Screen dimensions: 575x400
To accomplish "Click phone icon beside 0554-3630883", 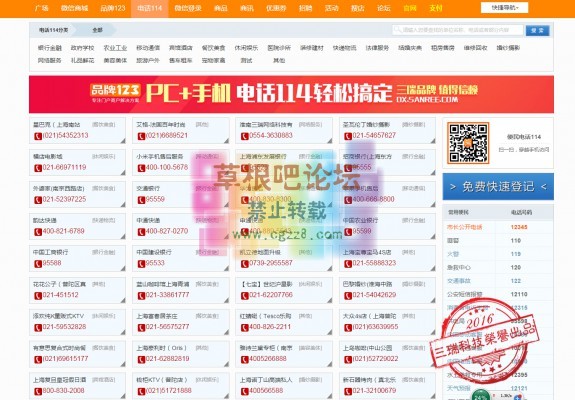I will coord(245,136).
